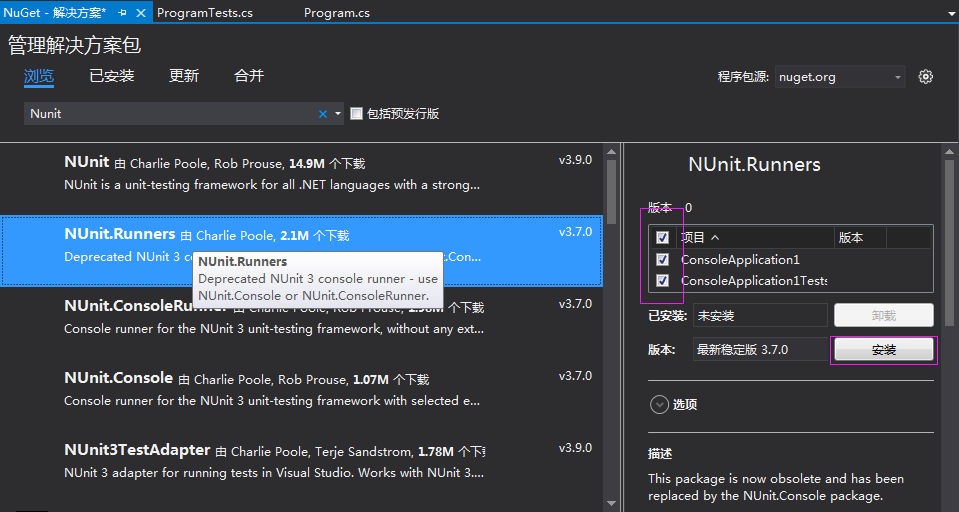Open the ProgramTests.cs document tab
The image size is (959, 512).
click(x=205, y=13)
